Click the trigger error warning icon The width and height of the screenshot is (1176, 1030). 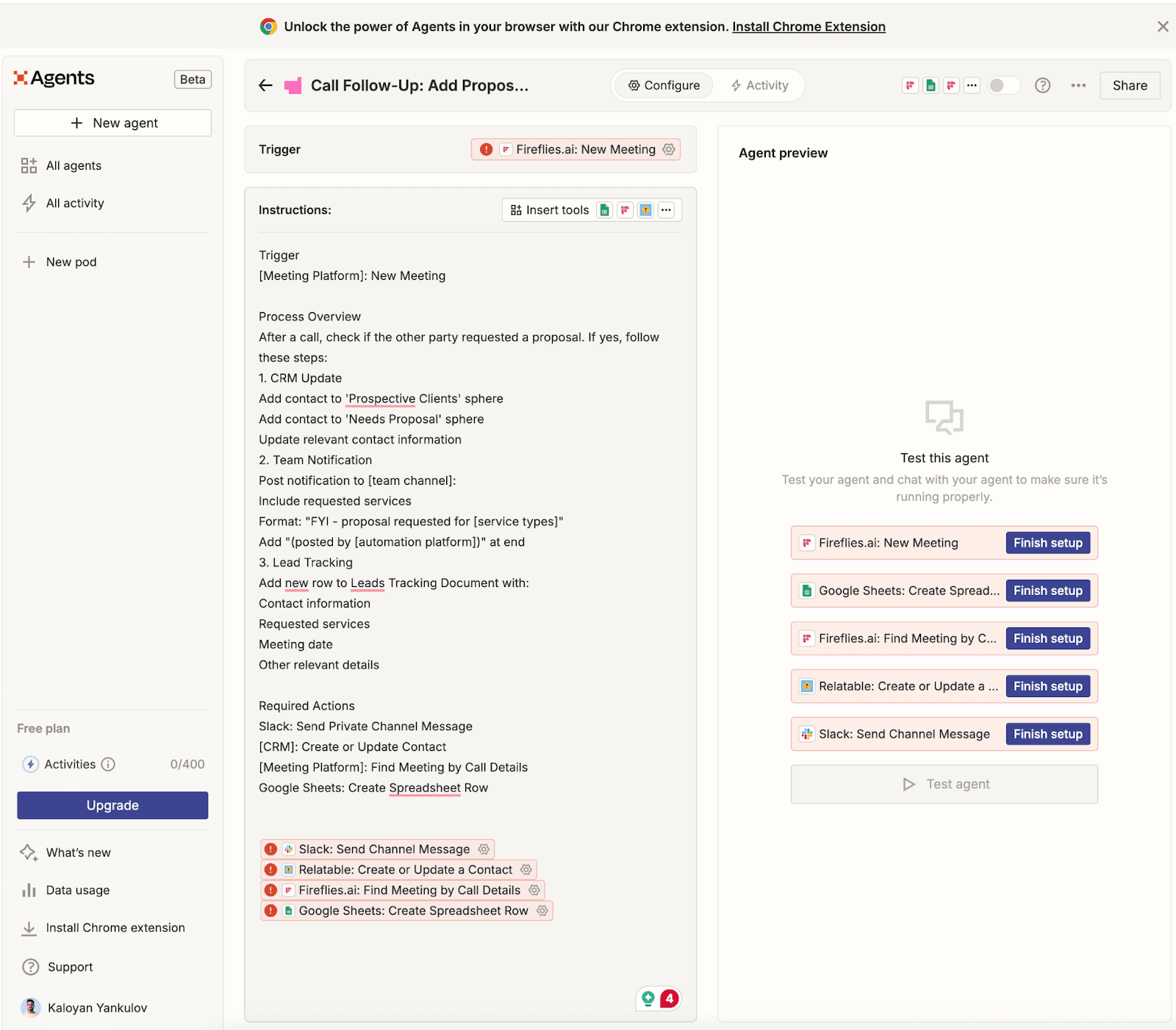coord(487,149)
